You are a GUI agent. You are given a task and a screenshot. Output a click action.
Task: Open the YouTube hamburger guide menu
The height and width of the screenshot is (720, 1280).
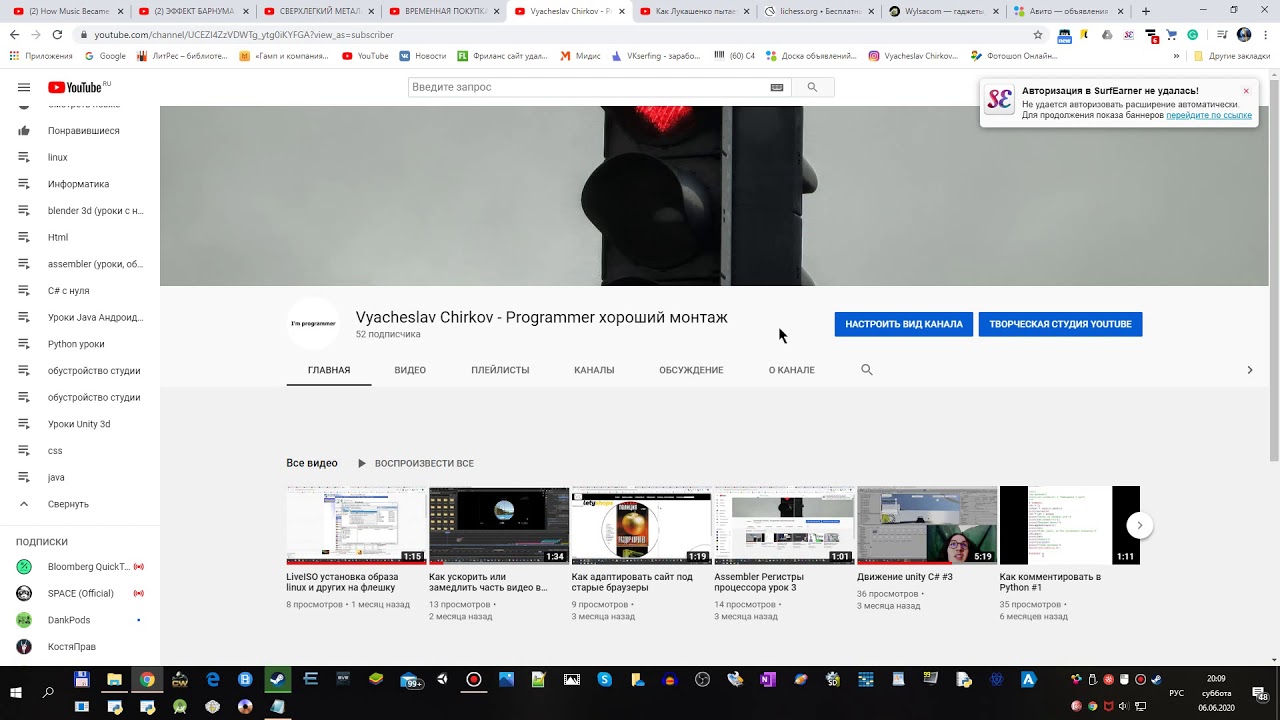click(24, 87)
